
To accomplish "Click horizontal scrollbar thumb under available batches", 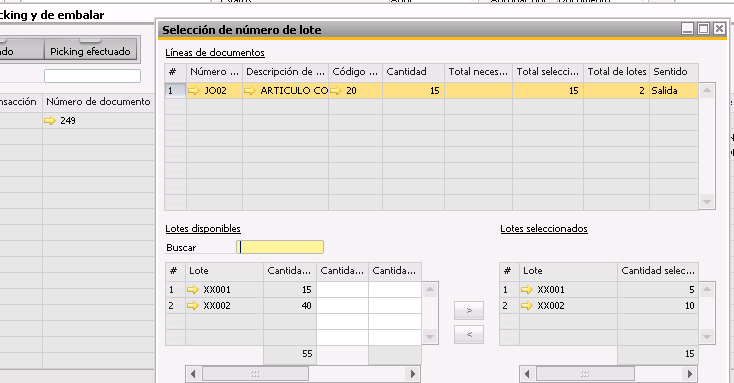I will pyautogui.click(x=255, y=374).
